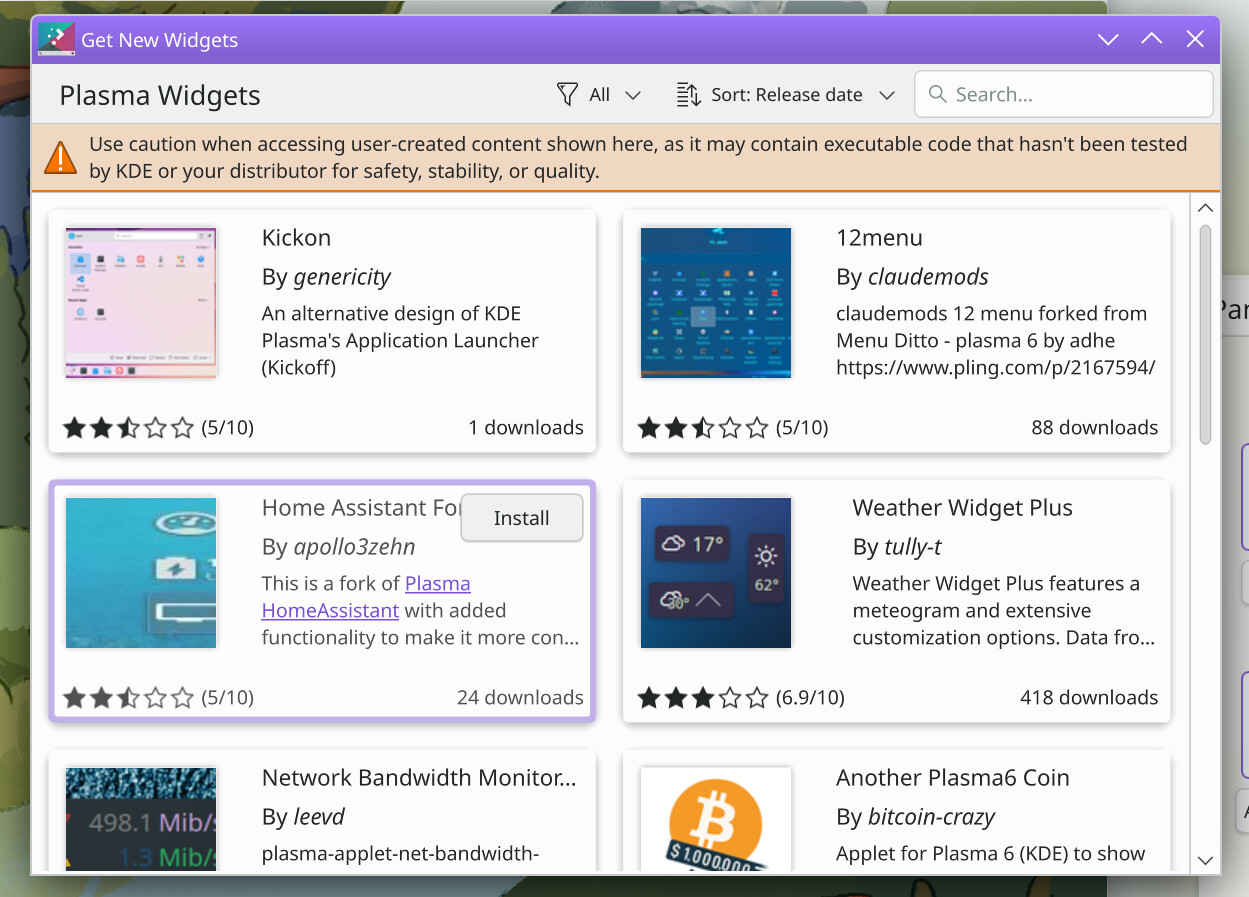The image size is (1249, 897).
Task: Click author name tully-t
Action: [x=912, y=547]
